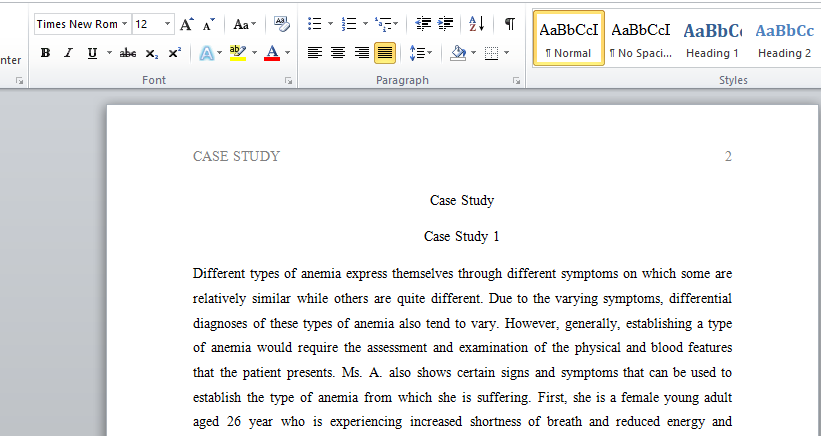Image resolution: width=821 pixels, height=436 pixels.
Task: Open the Line Spacing options
Action: tap(420, 53)
